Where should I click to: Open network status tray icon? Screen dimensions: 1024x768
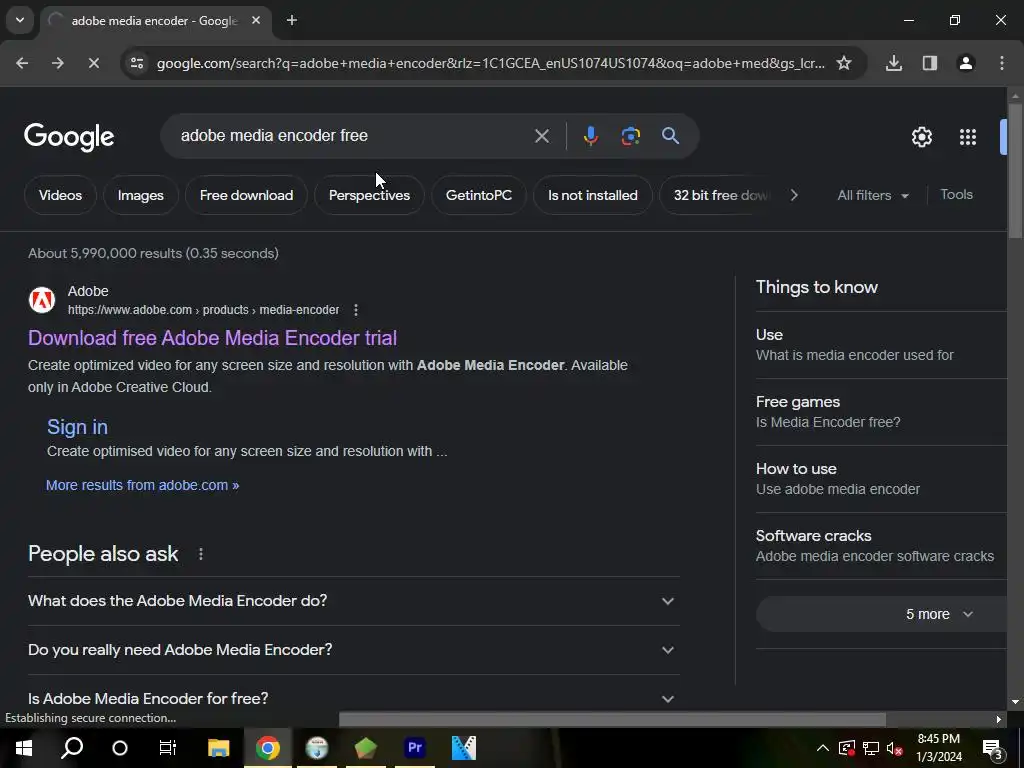[x=871, y=748]
